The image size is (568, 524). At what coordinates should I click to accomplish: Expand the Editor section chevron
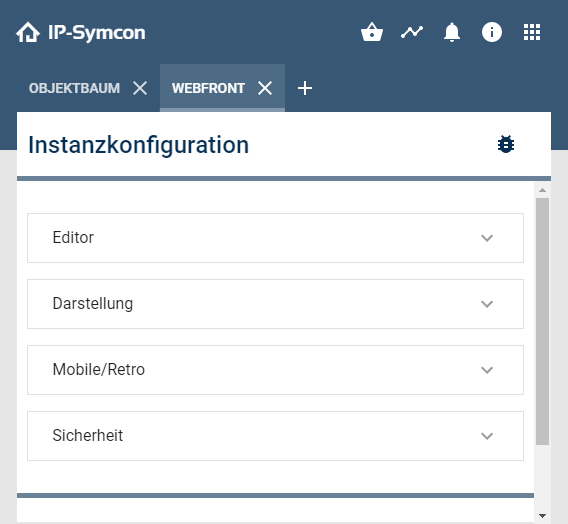click(x=487, y=238)
